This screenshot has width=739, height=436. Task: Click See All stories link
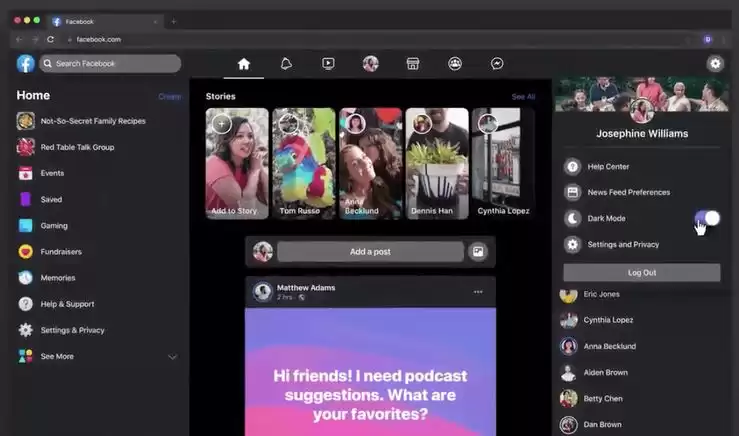pos(523,97)
